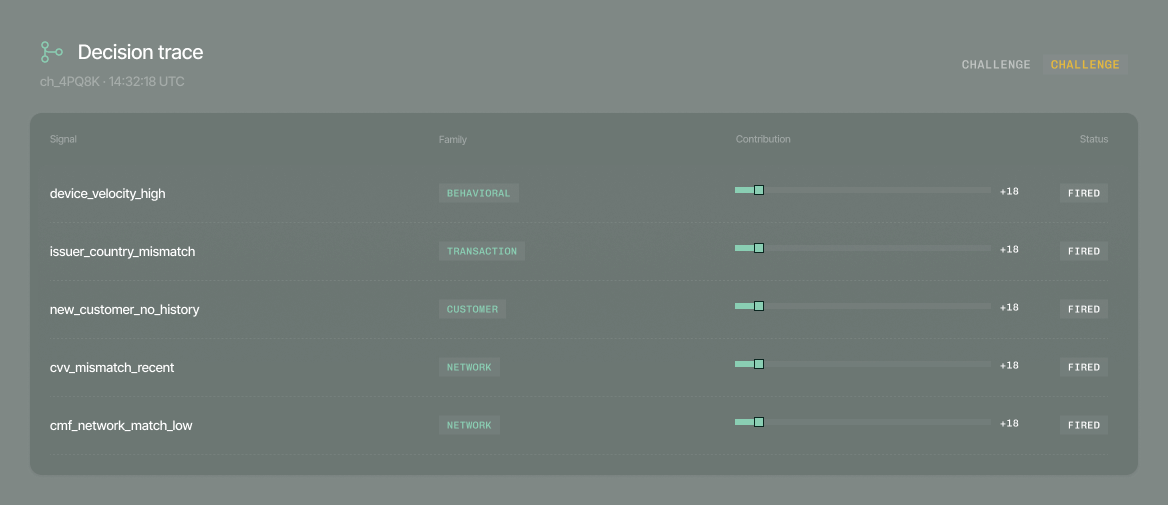This screenshot has width=1168, height=505.
Task: Click the +18 value for new_customer_no_history
Action: (x=1009, y=308)
